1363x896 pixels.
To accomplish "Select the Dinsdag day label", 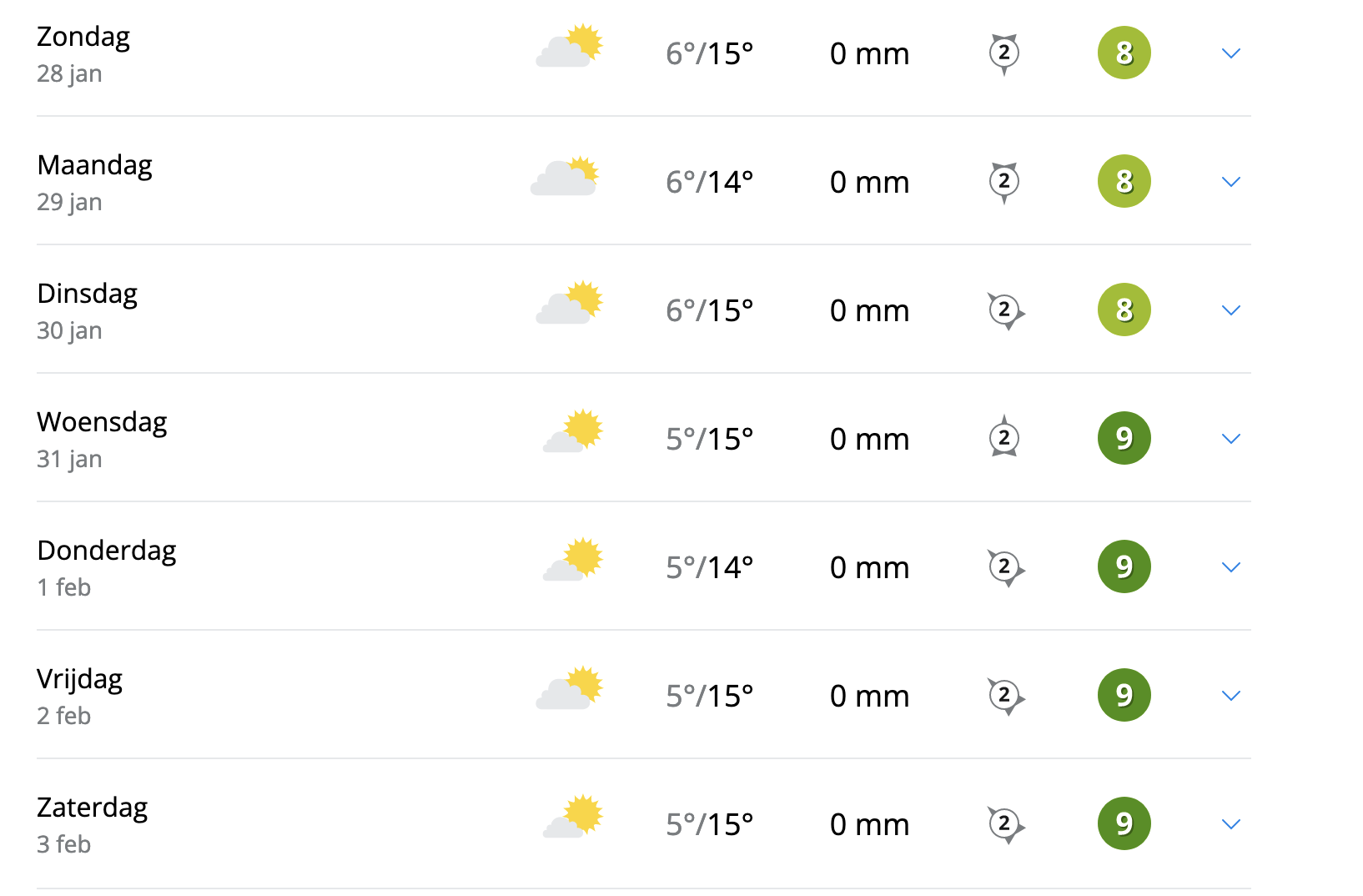I will click(x=88, y=294).
